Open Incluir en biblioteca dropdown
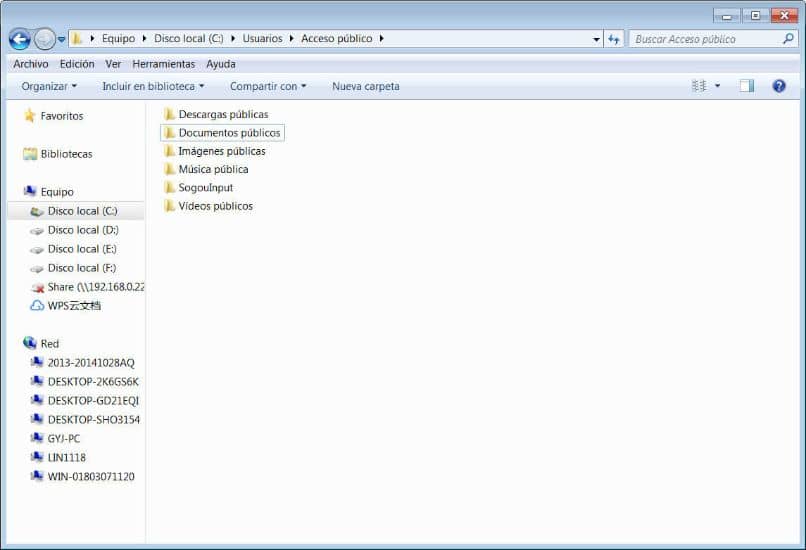The height and width of the screenshot is (550, 806). pyautogui.click(x=153, y=86)
